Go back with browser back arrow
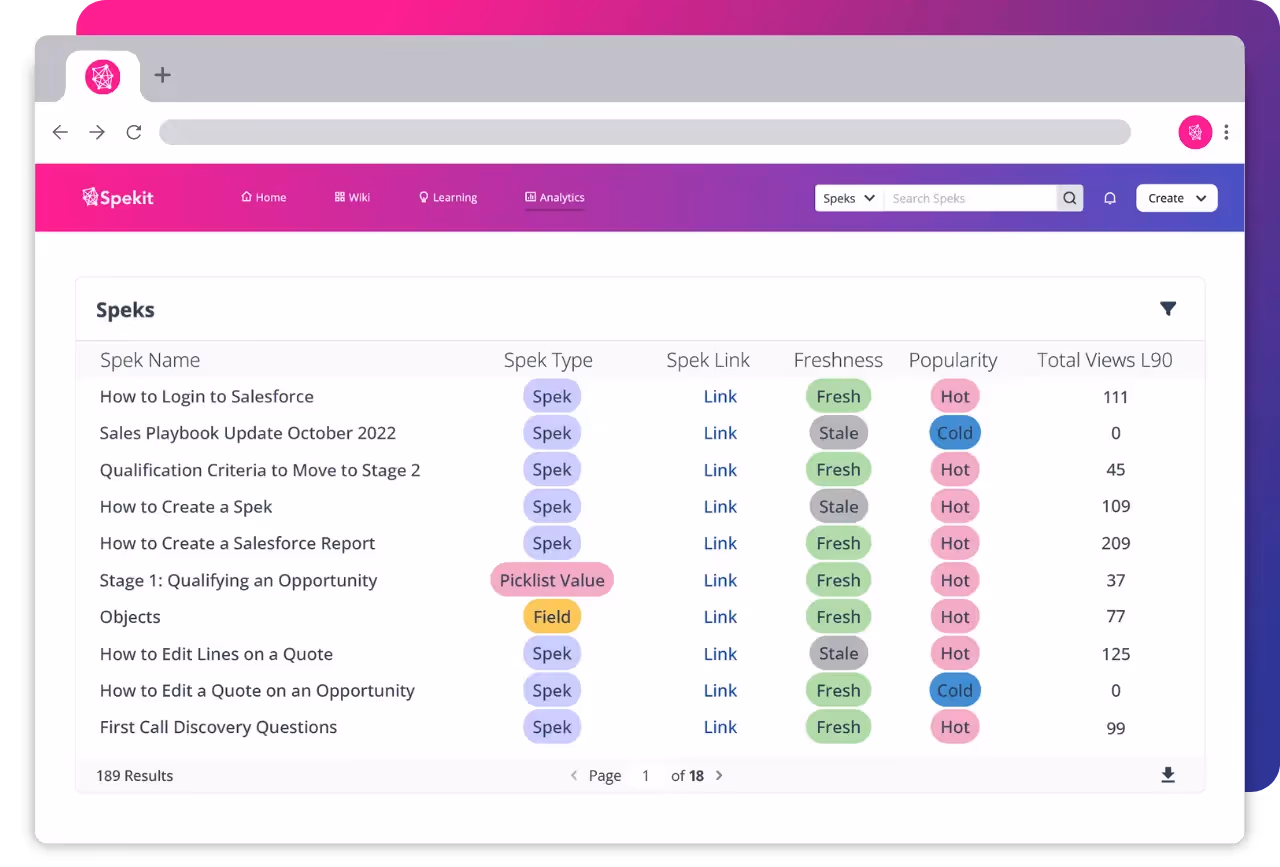1280x867 pixels. click(x=60, y=132)
